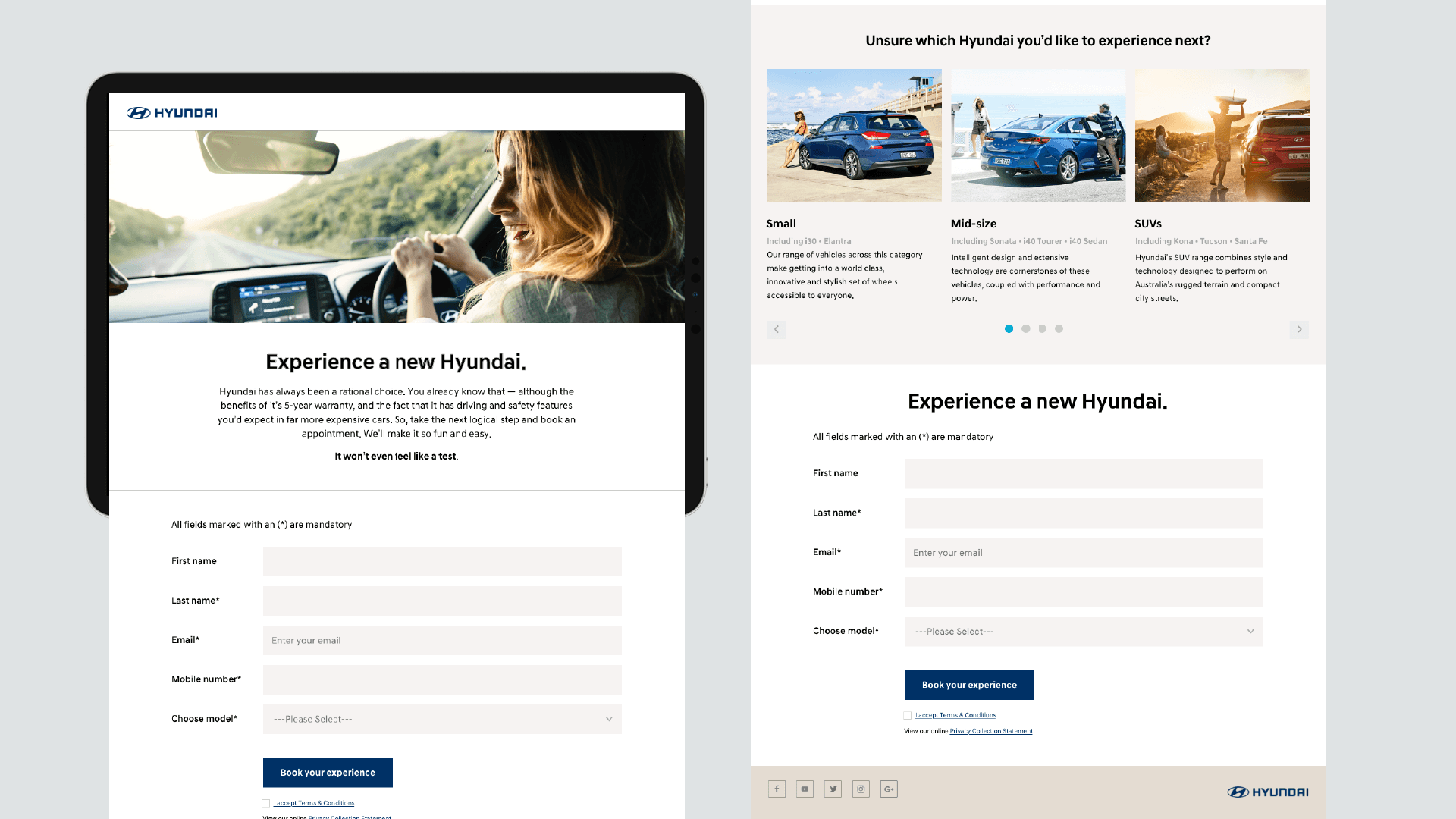Select the fourth carousel pagination dot
This screenshot has width=1456, height=819.
(1059, 328)
